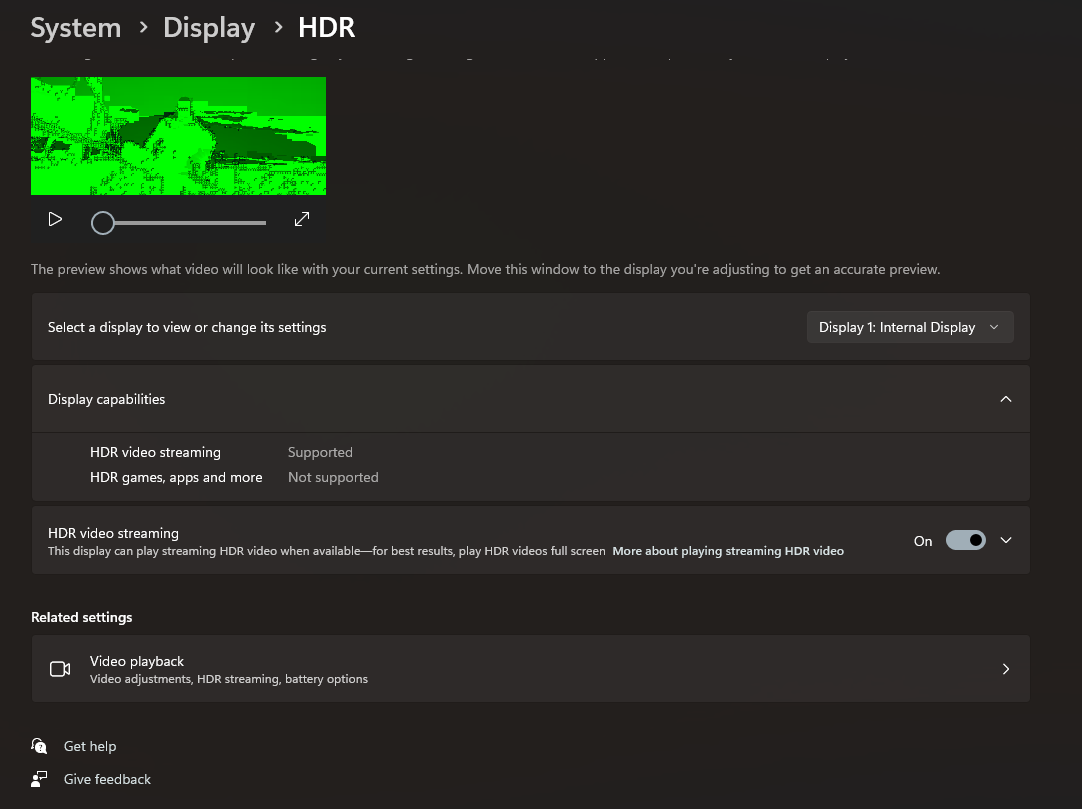Click the video preview seek slider handle
Viewport: 1082px width, 809px height.
click(x=103, y=223)
